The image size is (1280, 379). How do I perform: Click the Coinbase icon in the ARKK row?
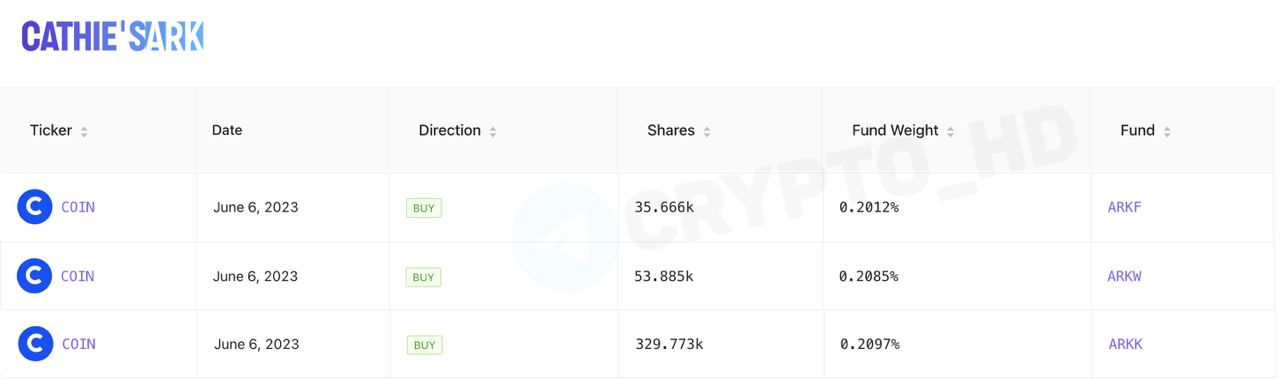(35, 344)
